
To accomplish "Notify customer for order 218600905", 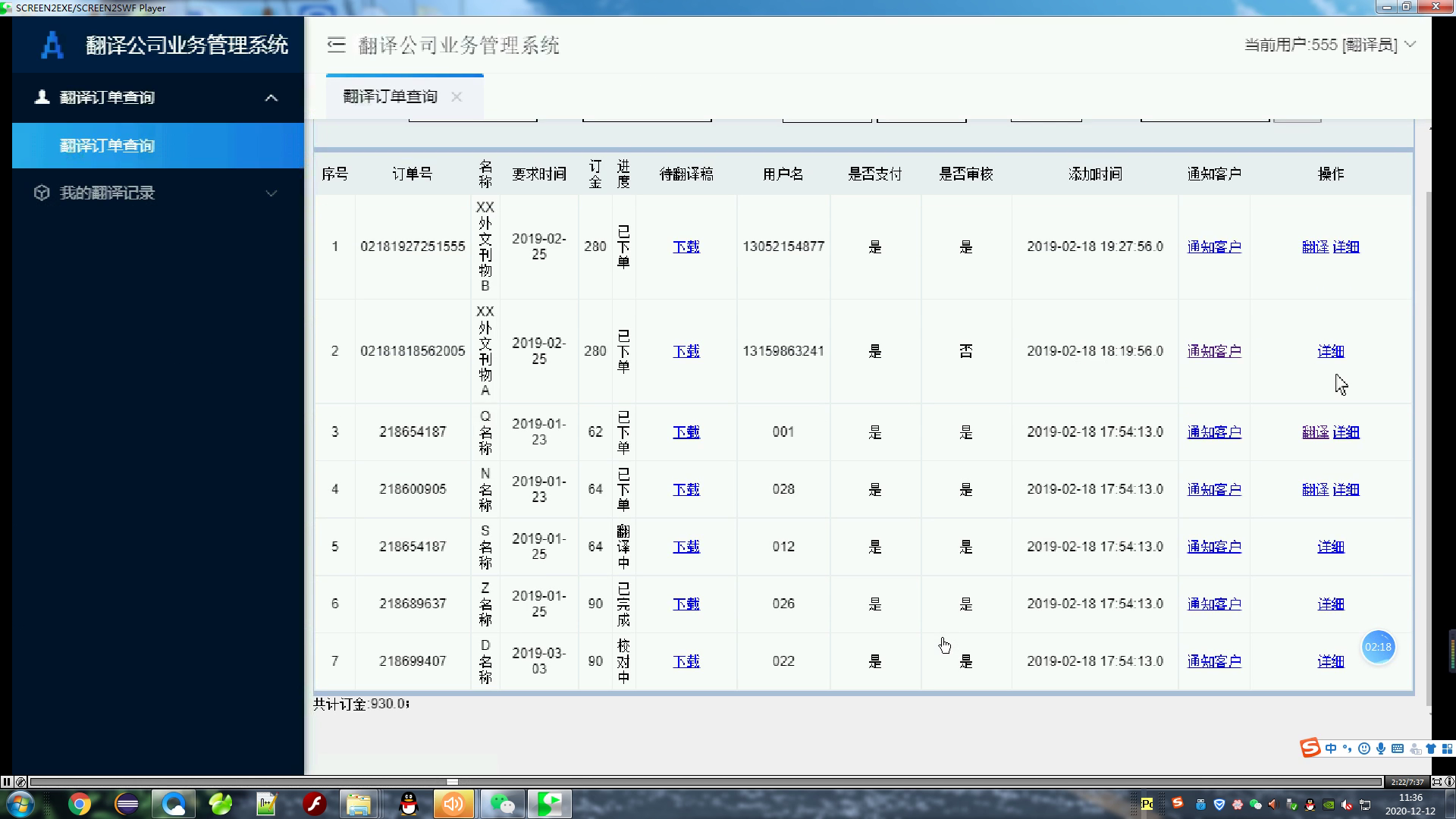I will click(x=1214, y=489).
